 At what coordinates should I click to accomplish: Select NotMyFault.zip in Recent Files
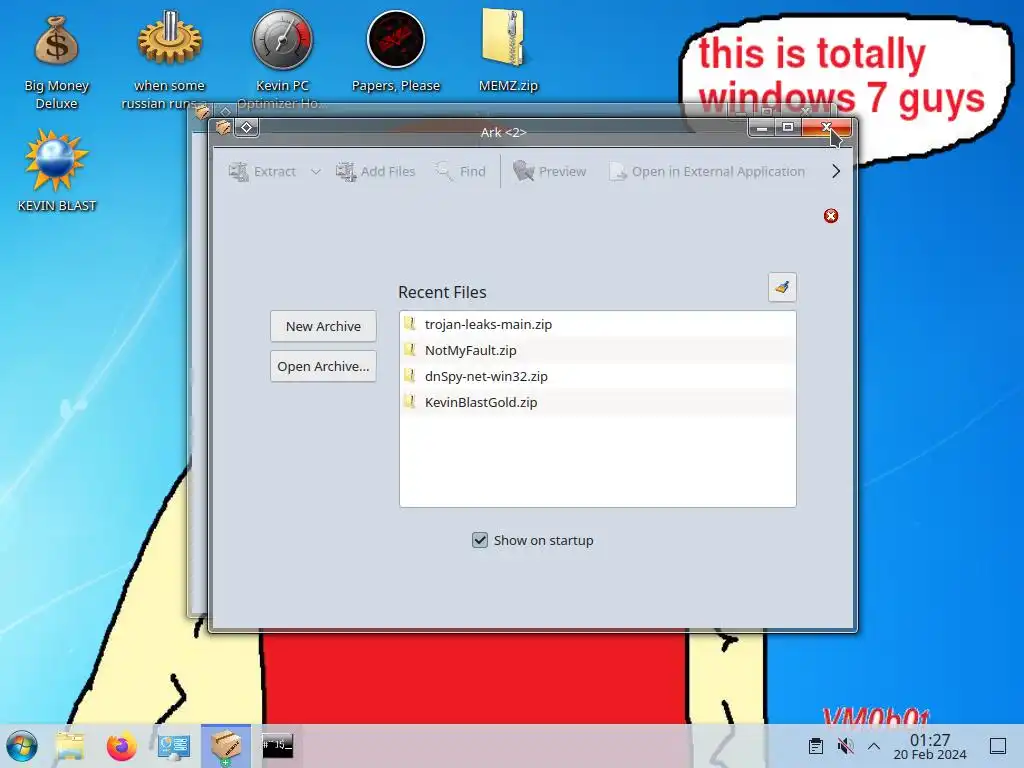pyautogui.click(x=598, y=350)
